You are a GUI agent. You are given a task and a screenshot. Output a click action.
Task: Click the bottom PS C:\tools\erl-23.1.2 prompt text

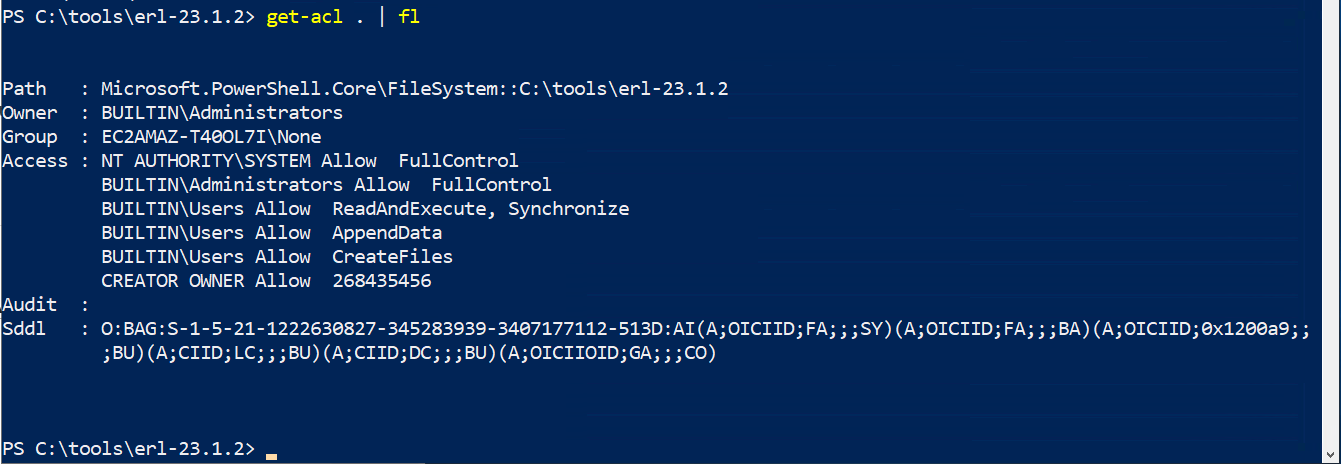(x=128, y=448)
